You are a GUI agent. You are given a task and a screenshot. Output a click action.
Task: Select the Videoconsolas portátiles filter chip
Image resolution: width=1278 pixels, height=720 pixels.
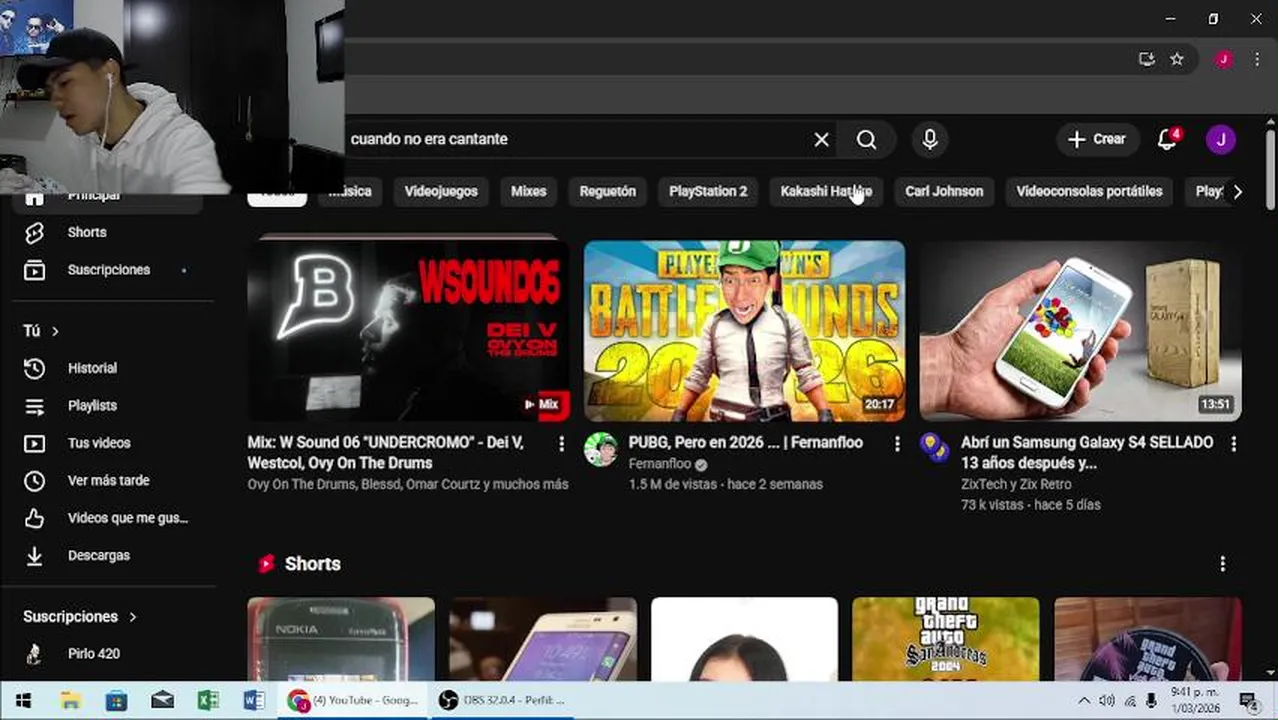[x=1089, y=191]
